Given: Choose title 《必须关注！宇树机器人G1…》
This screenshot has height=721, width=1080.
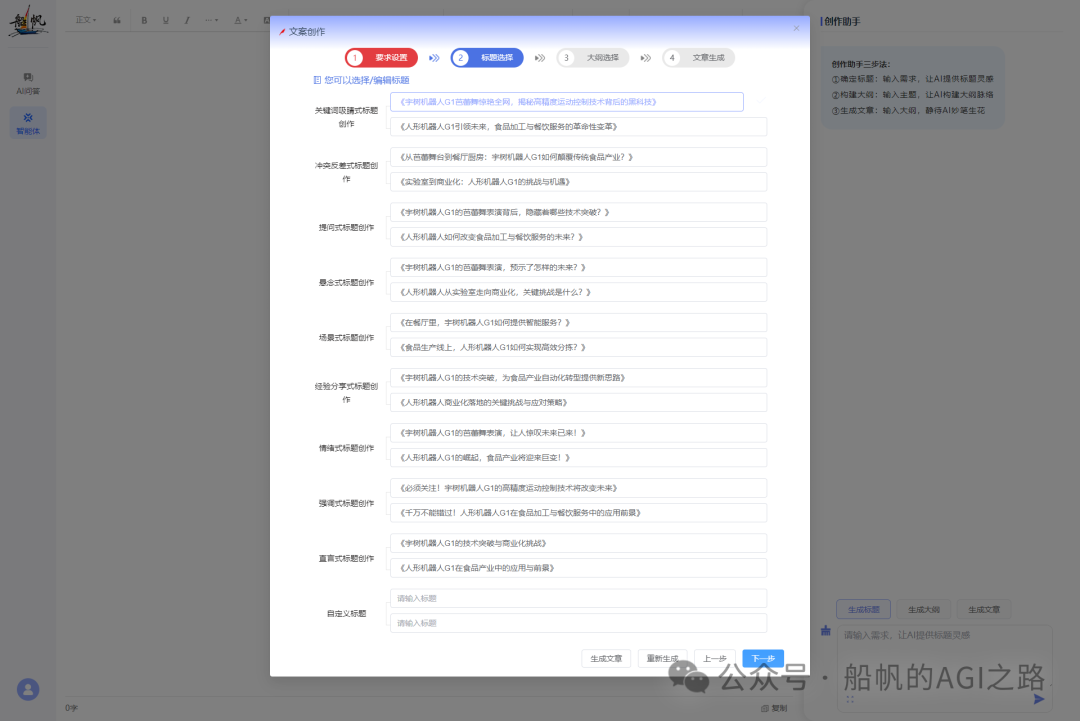Looking at the screenshot, I should [579, 488].
